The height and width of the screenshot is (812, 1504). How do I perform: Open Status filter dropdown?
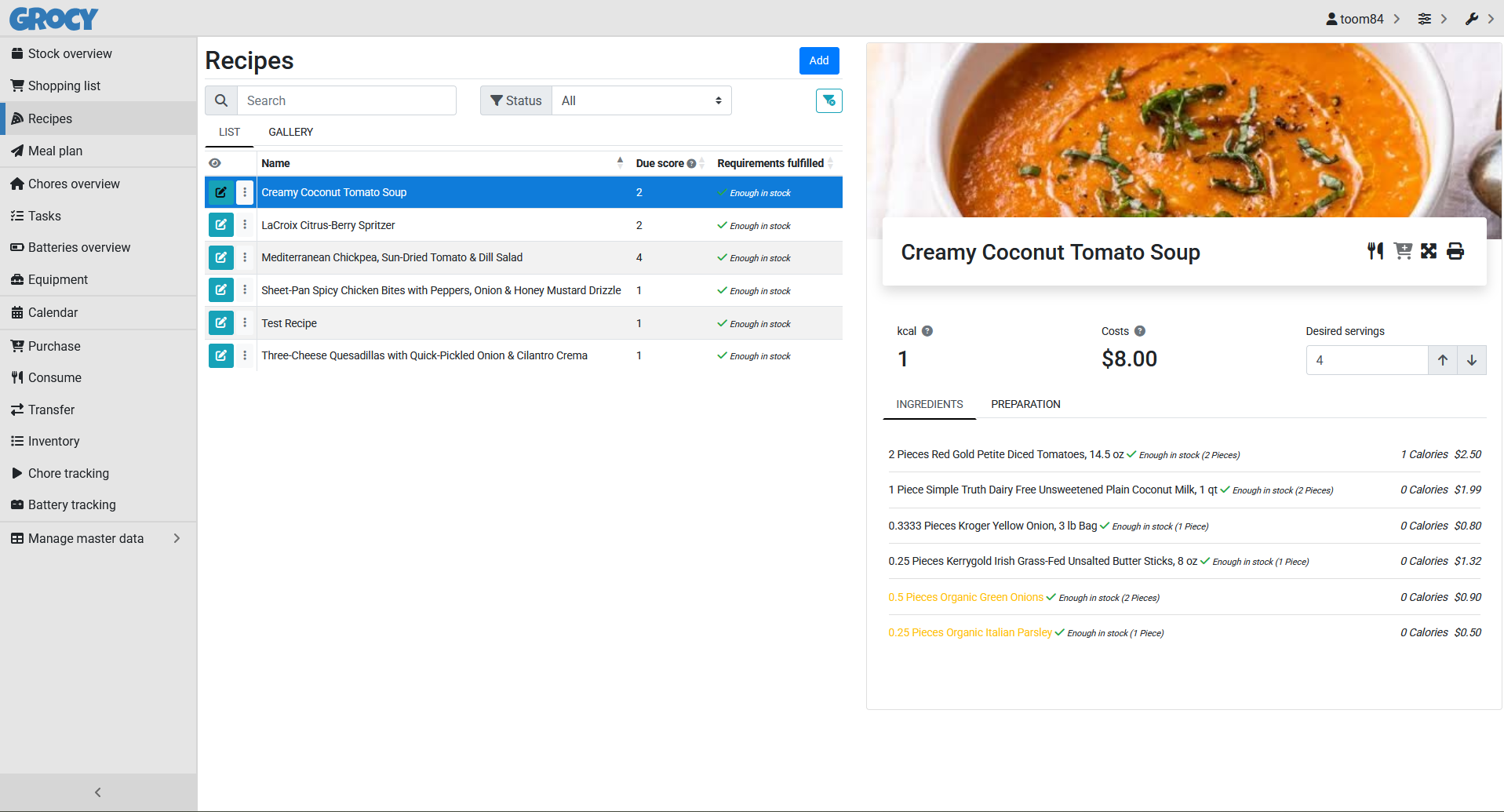[642, 100]
